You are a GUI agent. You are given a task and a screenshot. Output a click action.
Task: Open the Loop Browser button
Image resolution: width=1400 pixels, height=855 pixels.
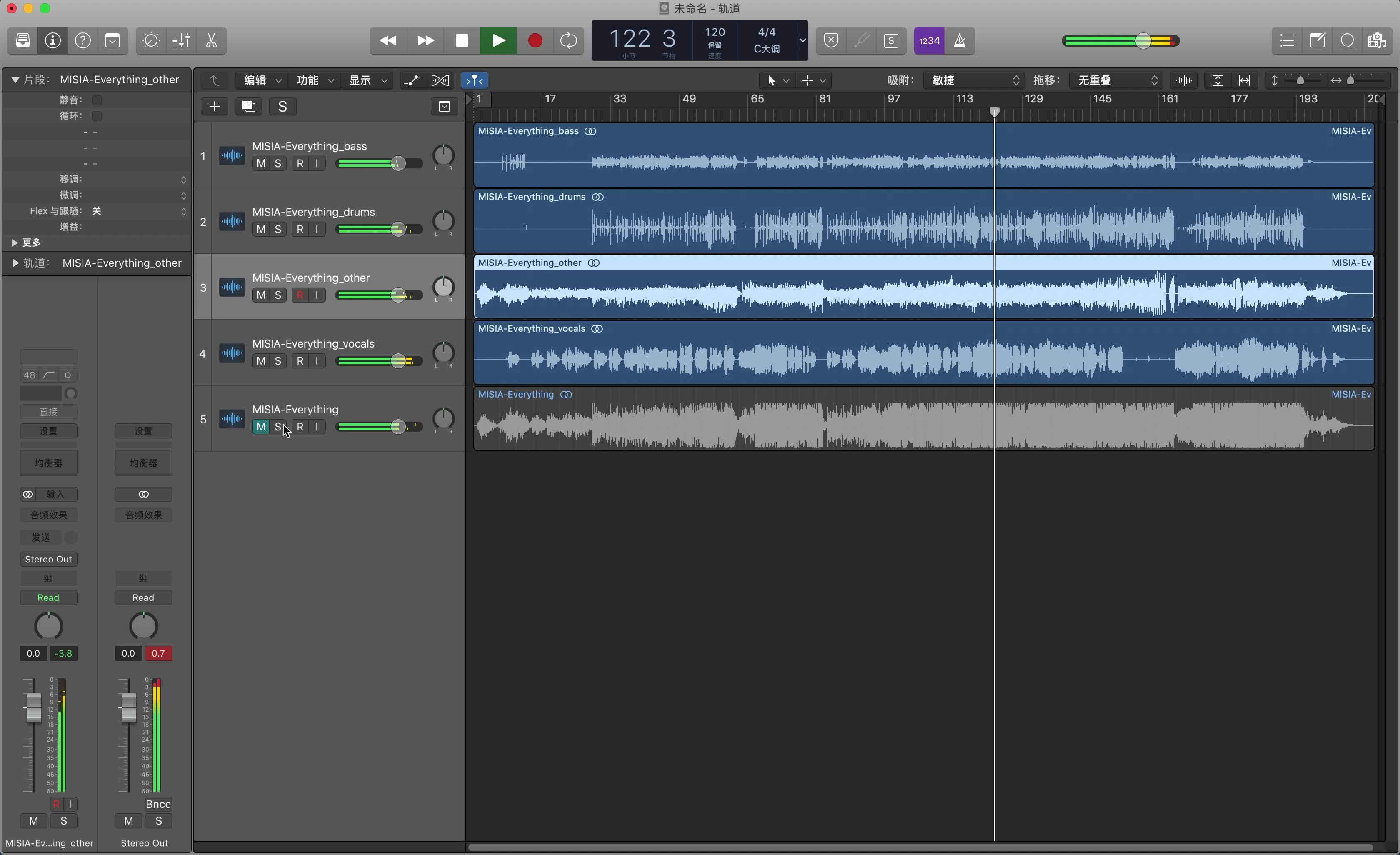(x=1347, y=40)
